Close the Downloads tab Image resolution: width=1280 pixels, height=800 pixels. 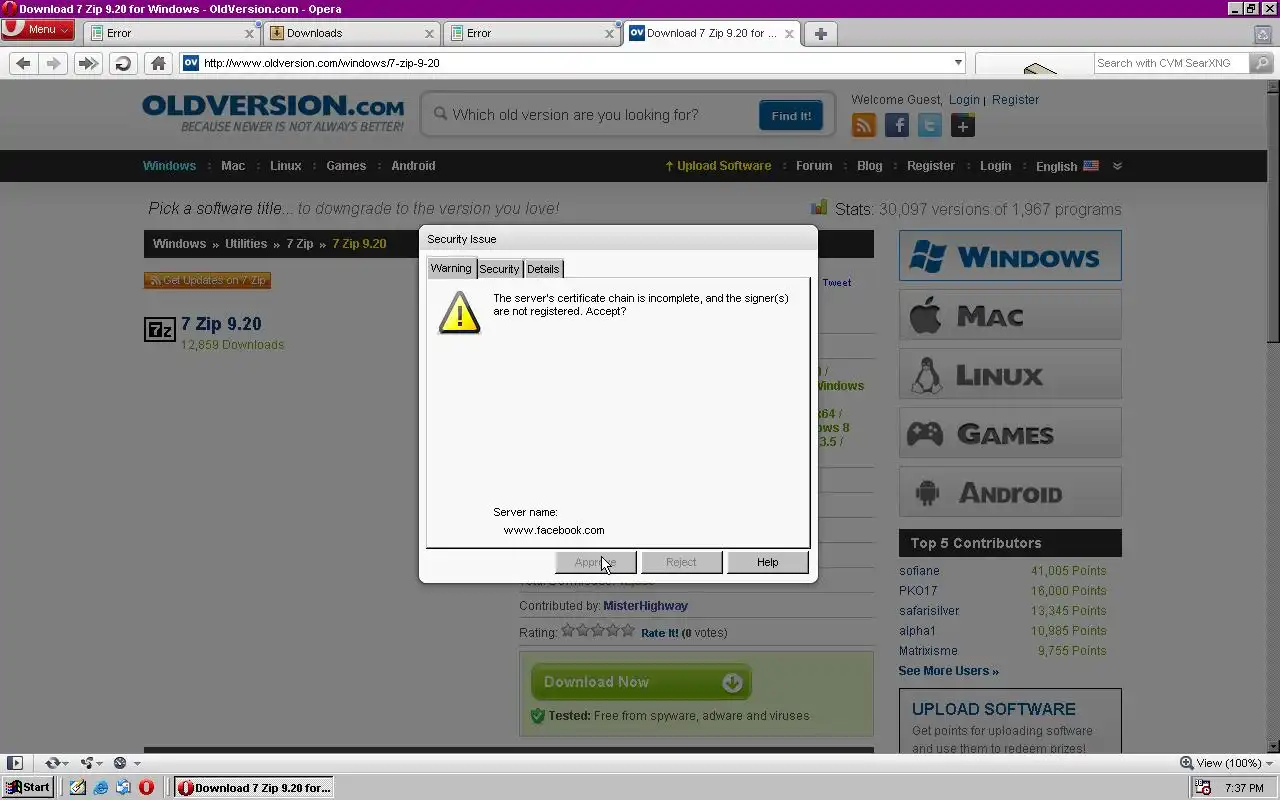[x=429, y=33]
